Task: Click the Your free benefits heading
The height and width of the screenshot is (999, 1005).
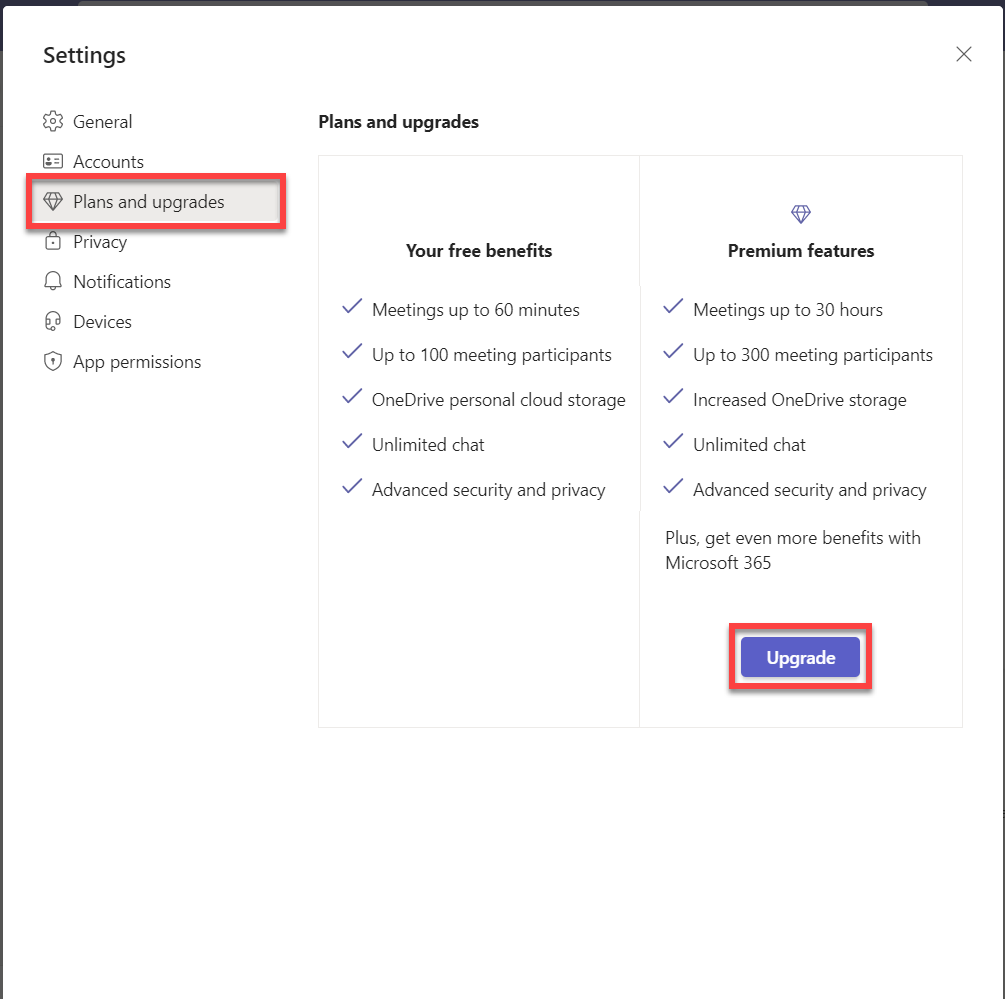Action: [x=479, y=251]
